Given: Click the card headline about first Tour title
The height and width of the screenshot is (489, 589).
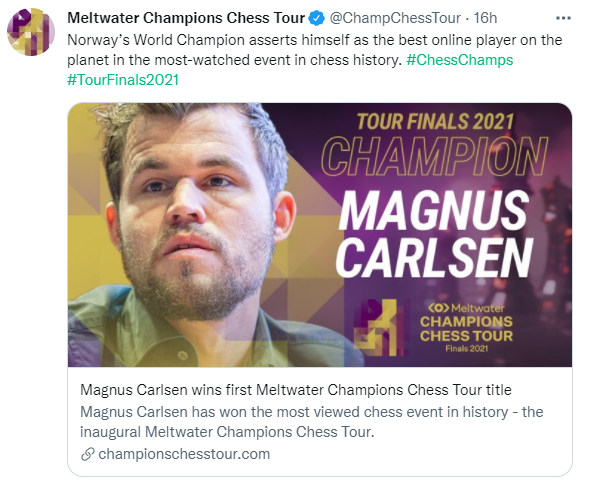Looking at the screenshot, I should pos(296,390).
